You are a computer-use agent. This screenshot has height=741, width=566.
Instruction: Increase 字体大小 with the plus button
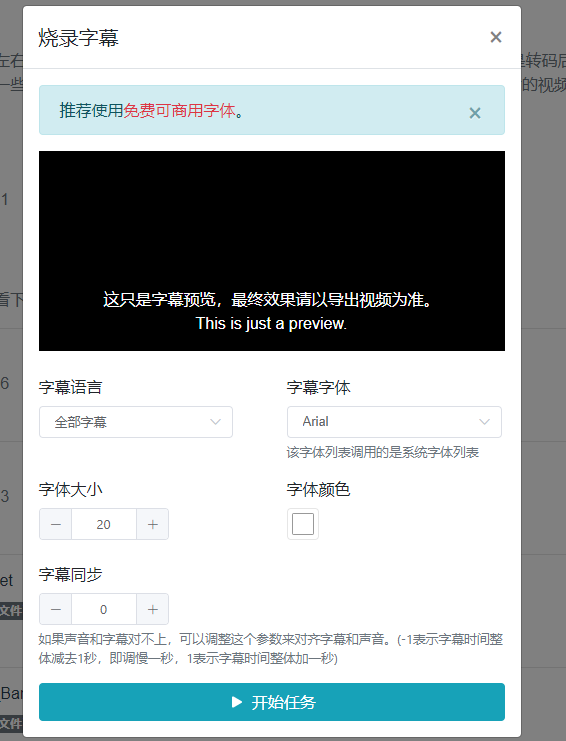coord(153,524)
